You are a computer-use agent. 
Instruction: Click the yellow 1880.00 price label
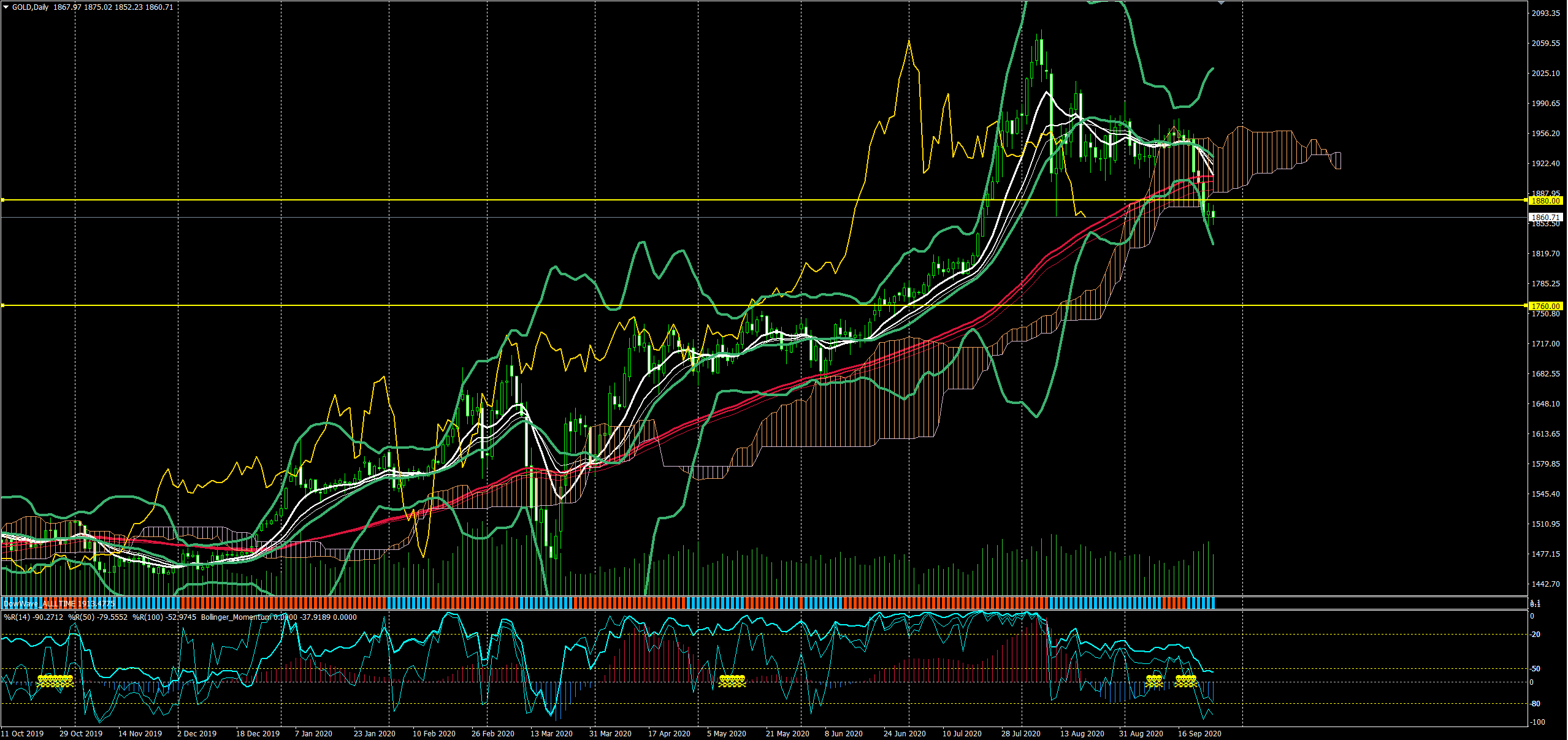click(x=1545, y=200)
